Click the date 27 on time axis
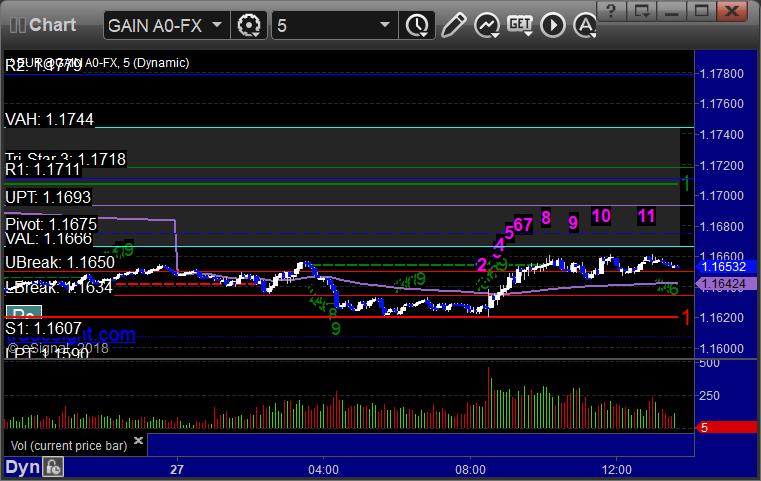 (177, 470)
